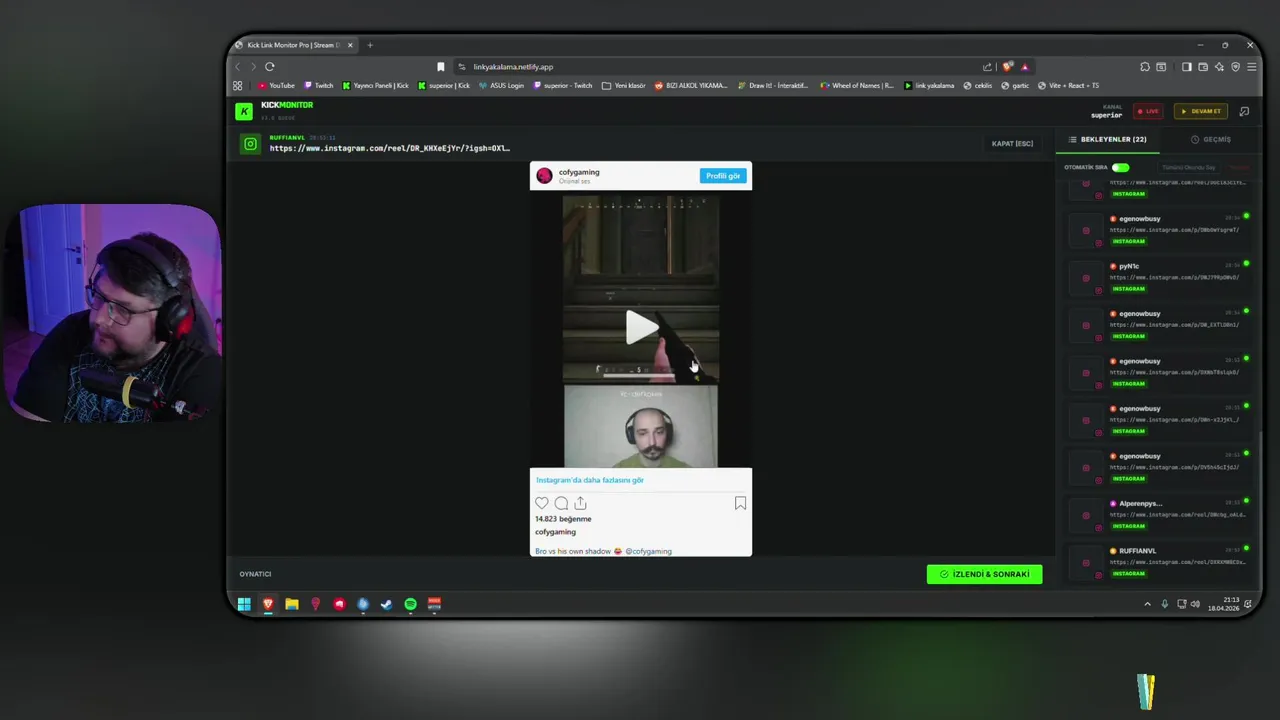Click the red LIVE indicator button

[1148, 111]
